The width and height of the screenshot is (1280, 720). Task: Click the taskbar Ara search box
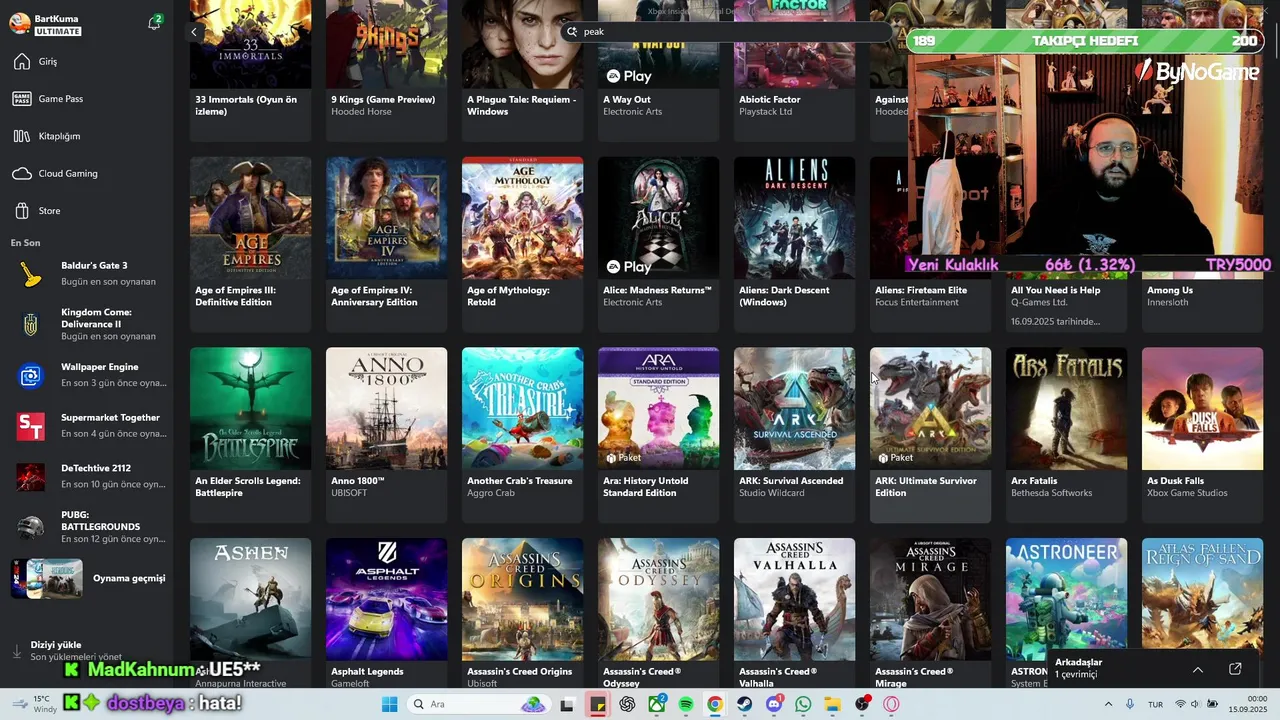pyautogui.click(x=477, y=704)
